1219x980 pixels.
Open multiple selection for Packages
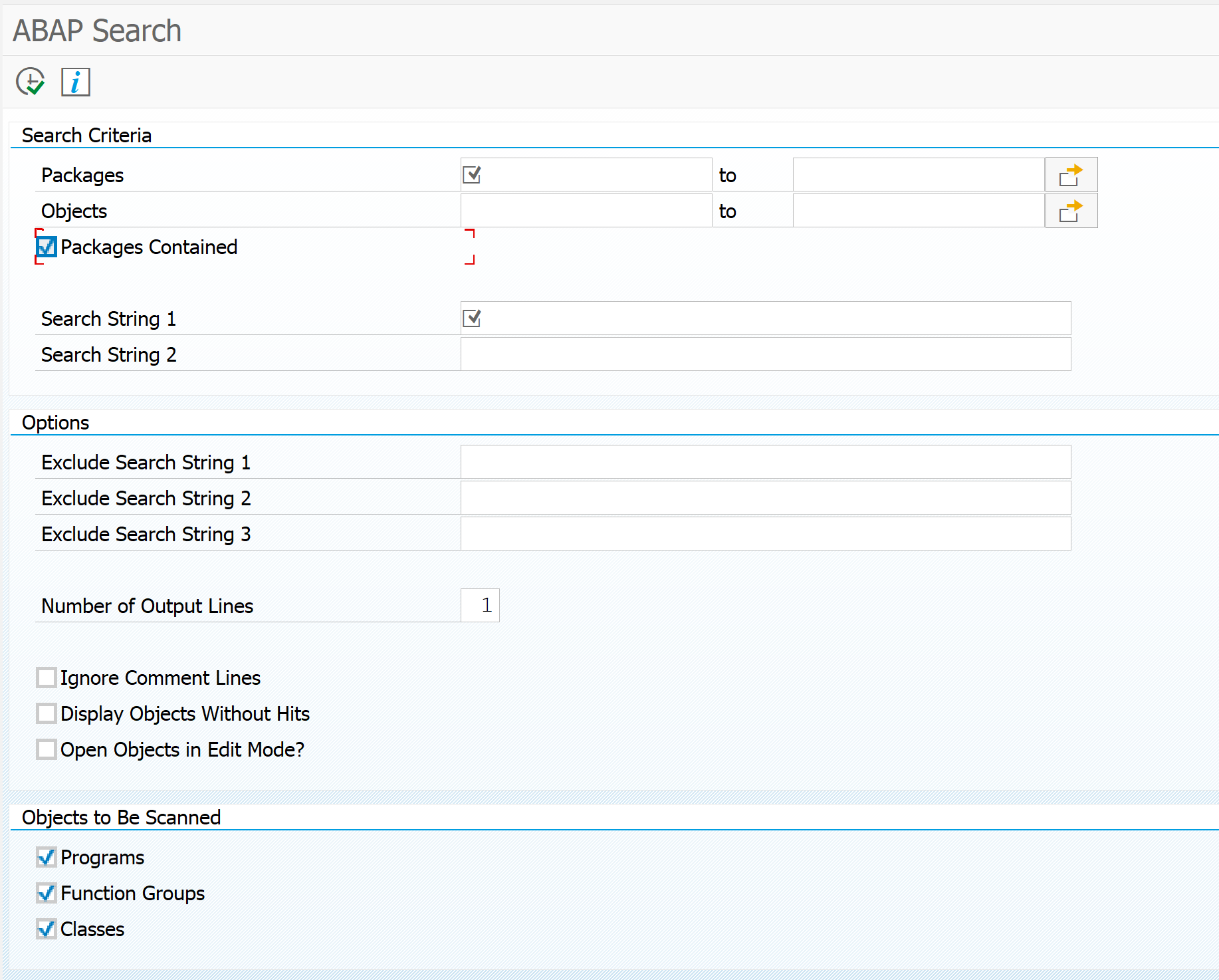[1071, 174]
